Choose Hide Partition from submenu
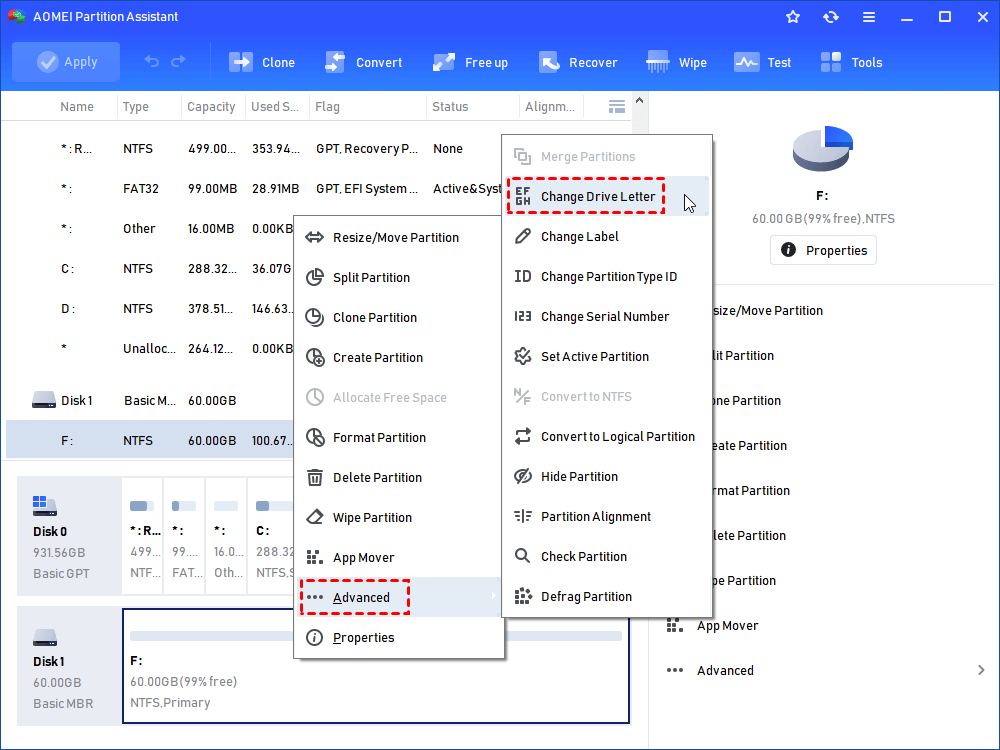Screen dimensions: 1000x750 click(x=578, y=477)
